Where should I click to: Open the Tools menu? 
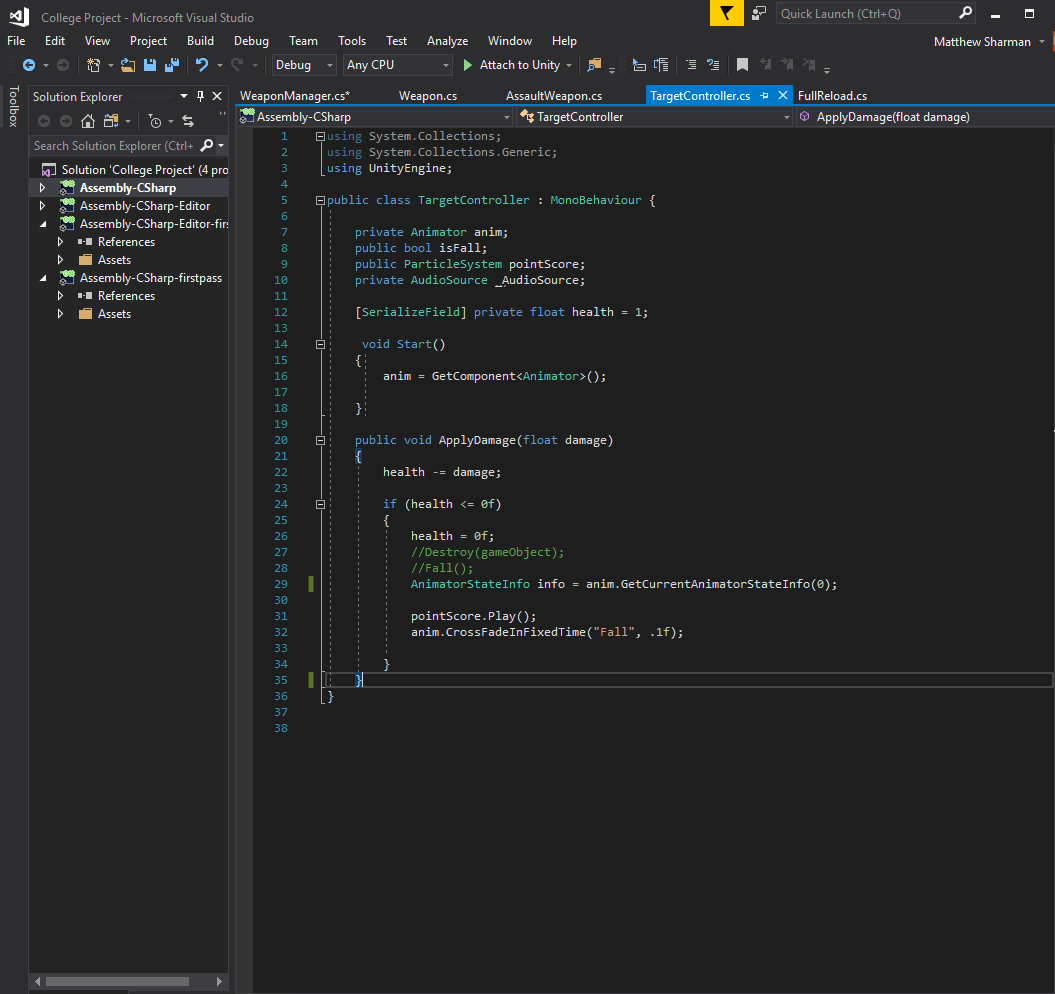(x=352, y=41)
